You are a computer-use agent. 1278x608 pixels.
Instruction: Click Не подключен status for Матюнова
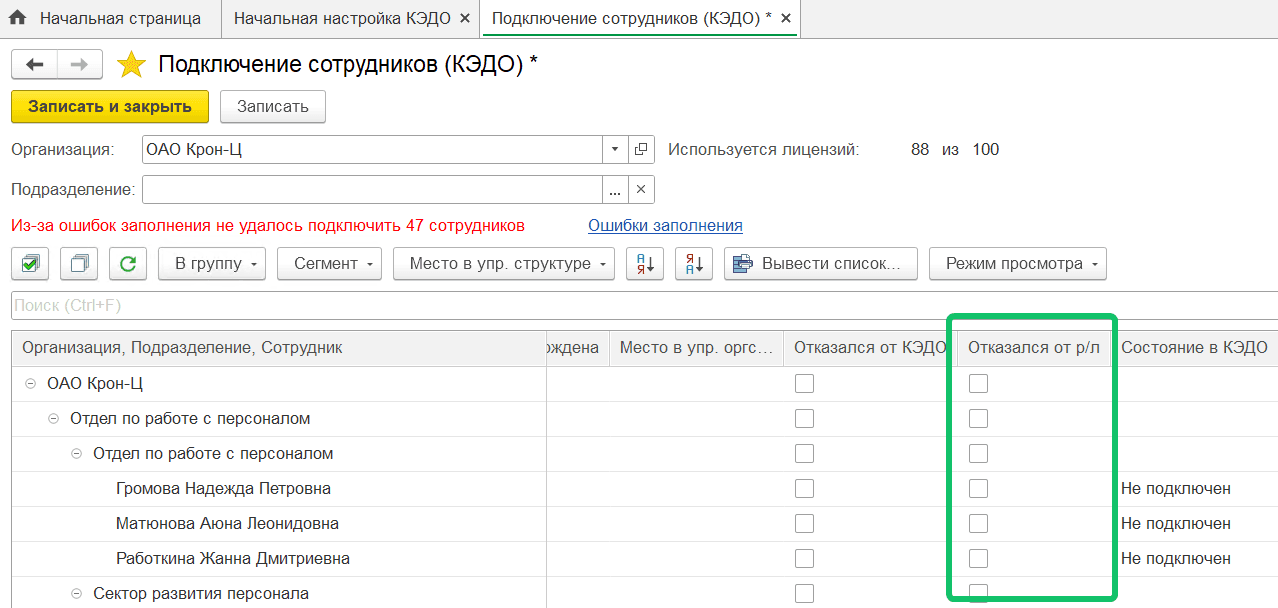[x=1176, y=524]
